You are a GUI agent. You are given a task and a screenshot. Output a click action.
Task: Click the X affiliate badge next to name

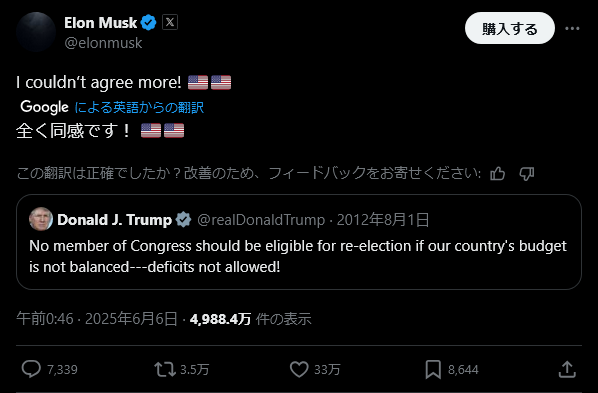pos(170,22)
